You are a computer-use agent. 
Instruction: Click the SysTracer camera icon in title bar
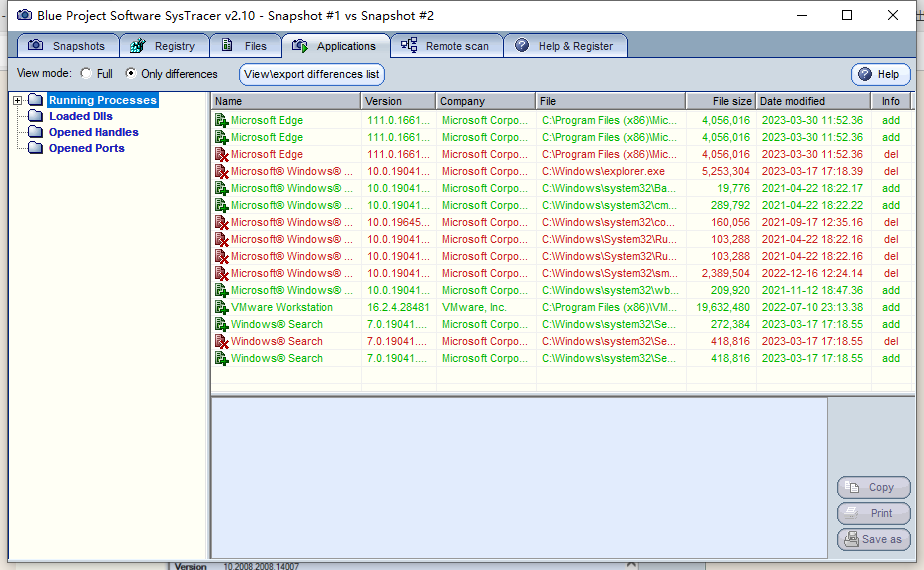click(x=24, y=15)
